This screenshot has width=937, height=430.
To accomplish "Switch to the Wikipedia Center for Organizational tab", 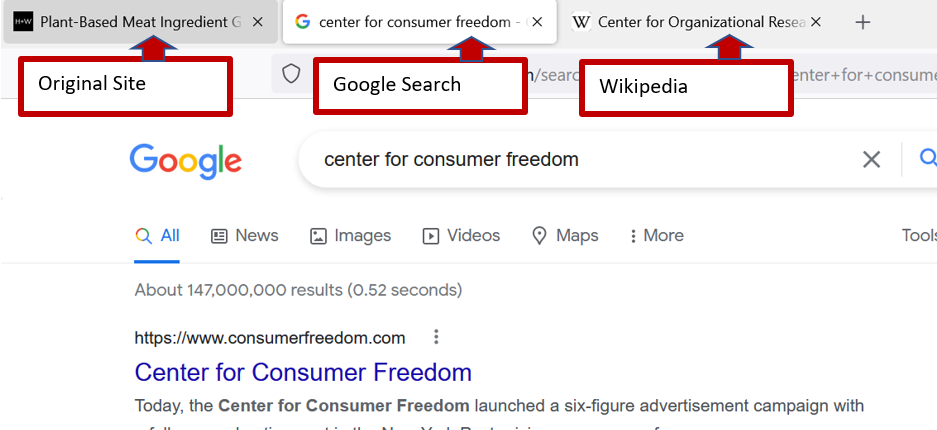I will 690,22.
